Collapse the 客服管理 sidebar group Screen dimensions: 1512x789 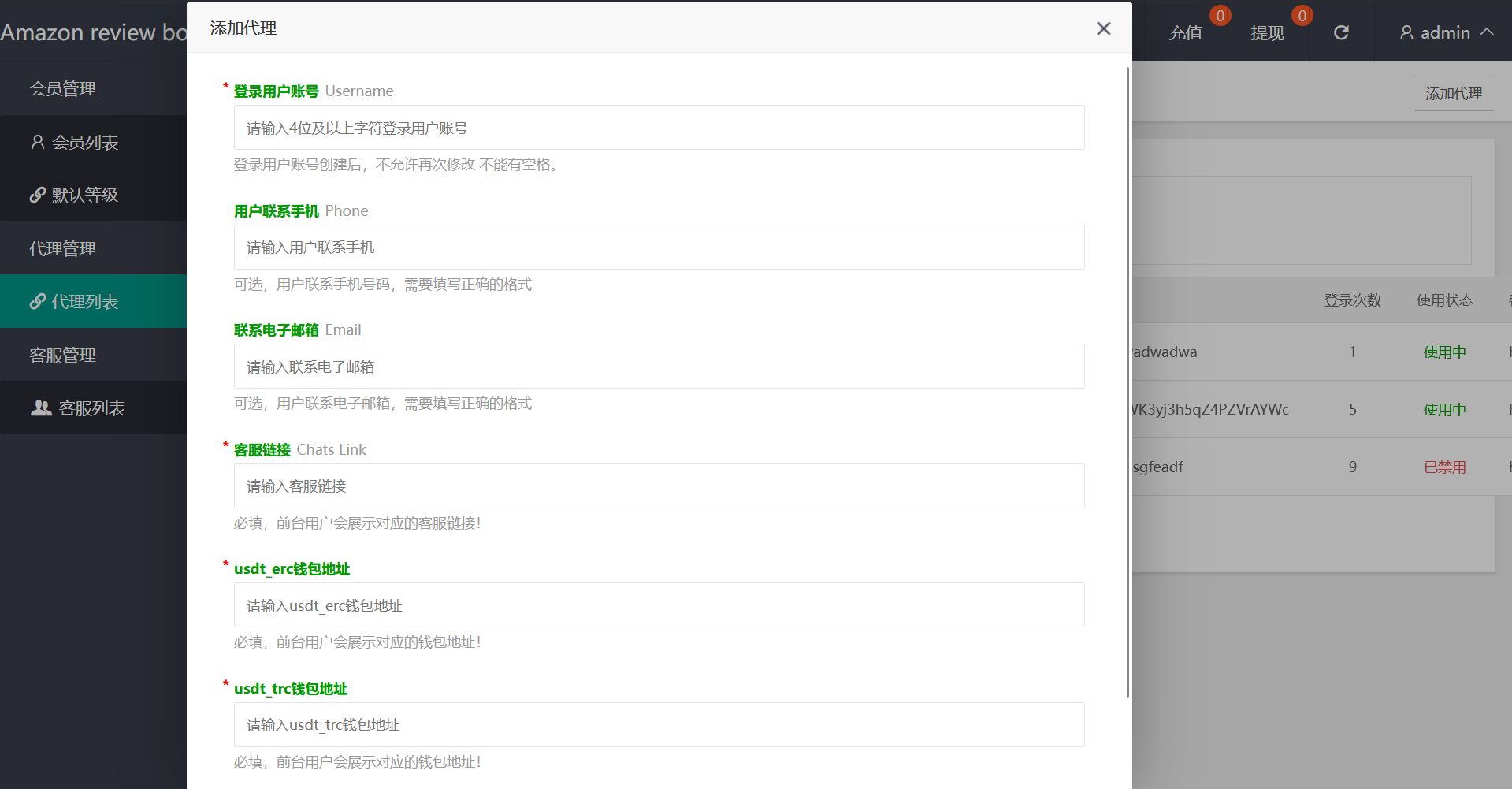(x=63, y=355)
